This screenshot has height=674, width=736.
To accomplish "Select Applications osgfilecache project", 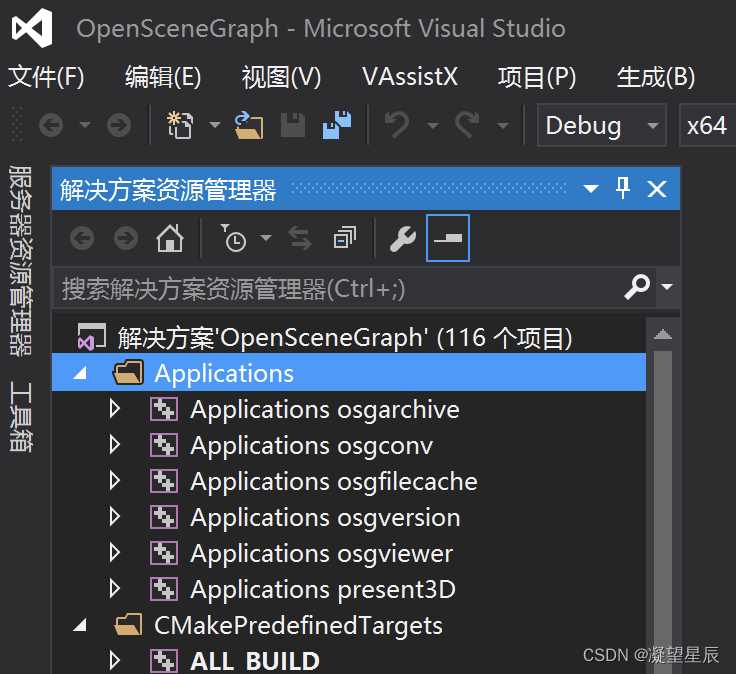I will coord(334,482).
